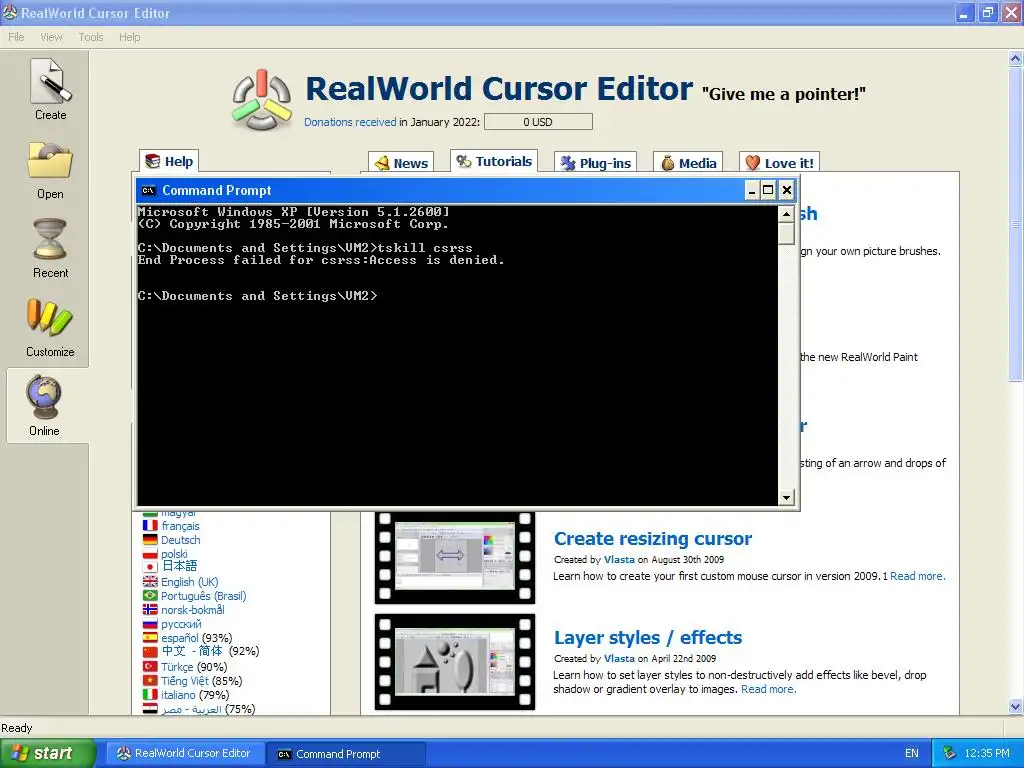Click the Brazil flag icon
This screenshot has height=768, width=1024.
click(x=150, y=596)
